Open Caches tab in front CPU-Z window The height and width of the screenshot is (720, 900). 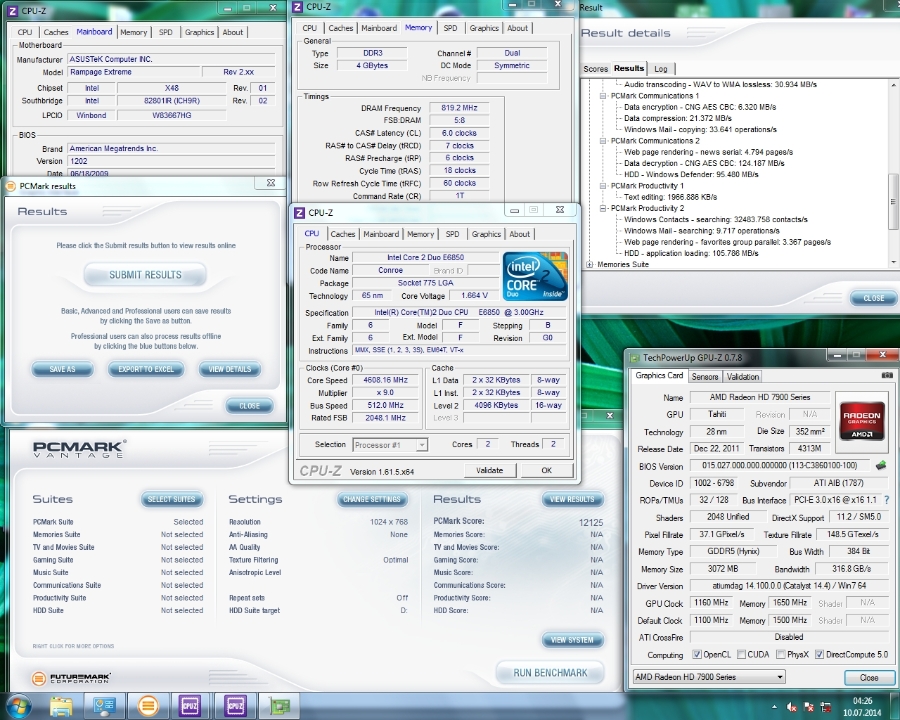(x=343, y=234)
